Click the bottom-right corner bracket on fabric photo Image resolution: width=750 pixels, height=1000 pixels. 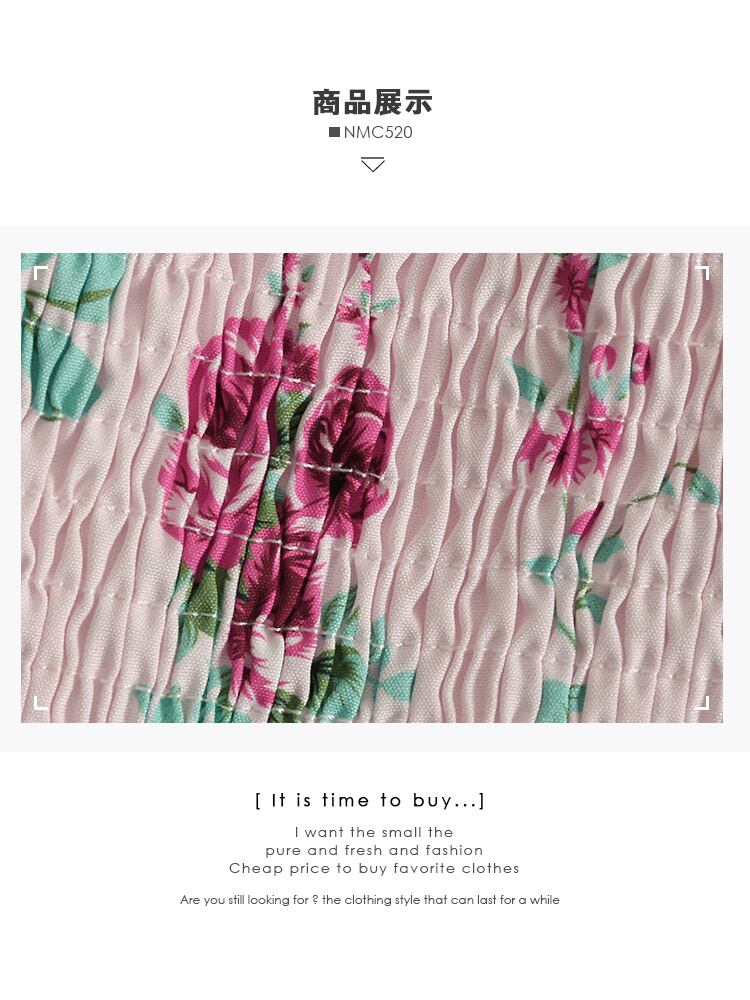click(x=702, y=703)
